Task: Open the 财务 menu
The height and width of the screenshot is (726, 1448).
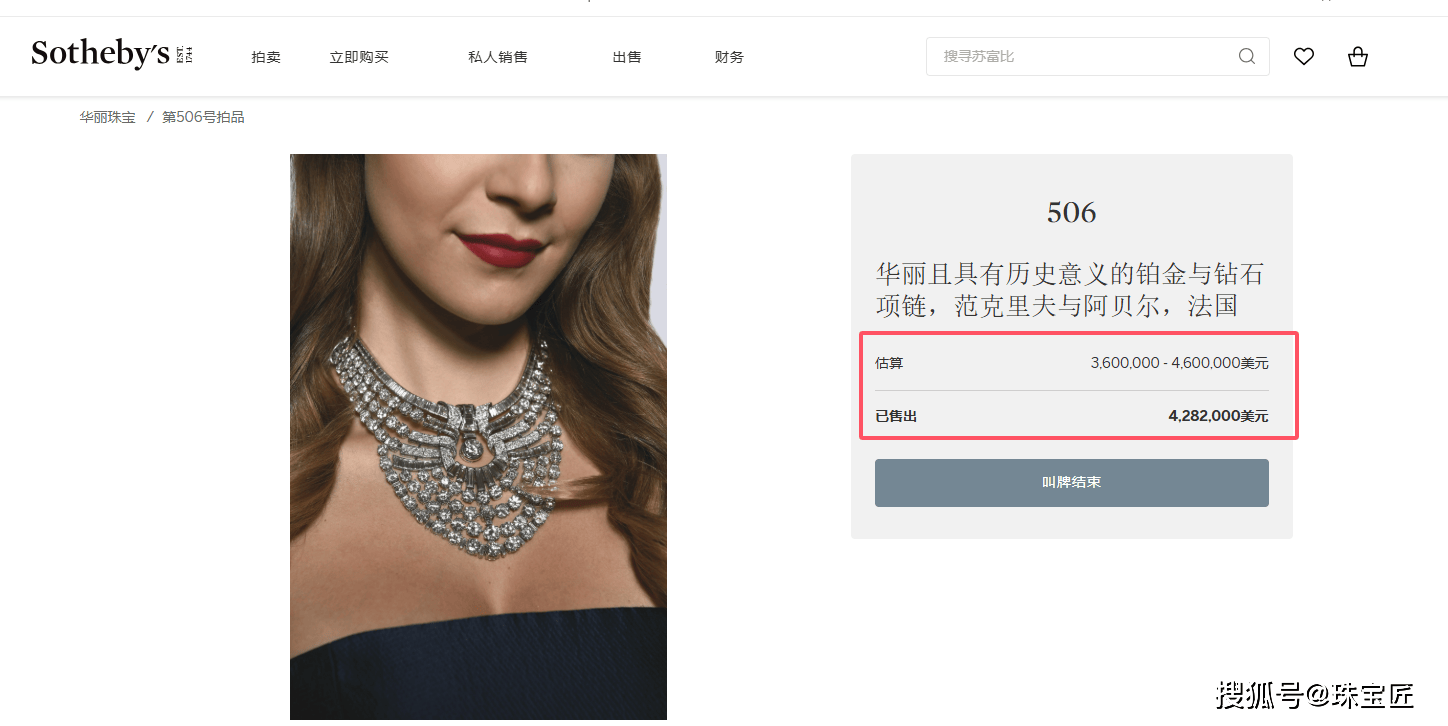Action: [x=729, y=57]
